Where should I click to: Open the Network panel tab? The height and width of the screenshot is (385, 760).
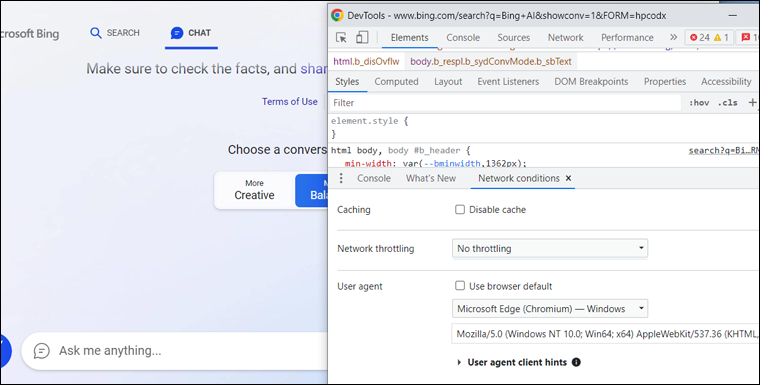(x=566, y=37)
